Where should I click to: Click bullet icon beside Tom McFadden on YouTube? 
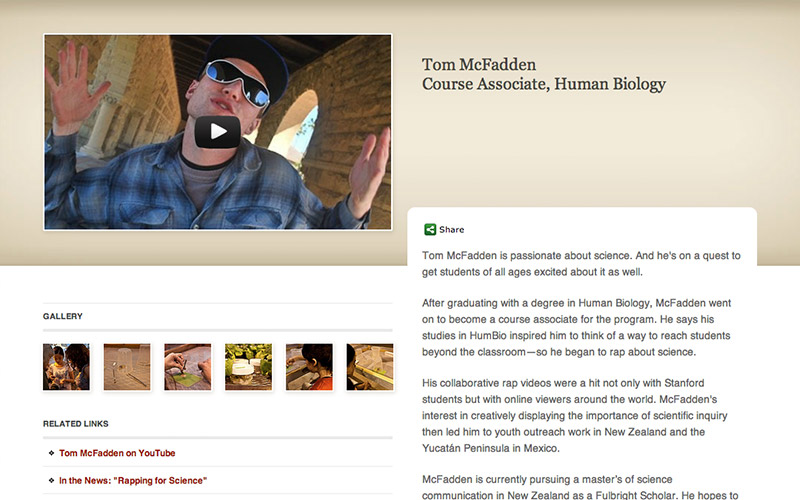tap(52, 453)
